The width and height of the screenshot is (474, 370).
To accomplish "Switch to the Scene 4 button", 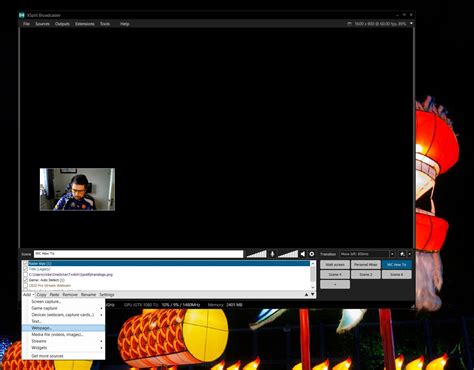I will point(335,275).
